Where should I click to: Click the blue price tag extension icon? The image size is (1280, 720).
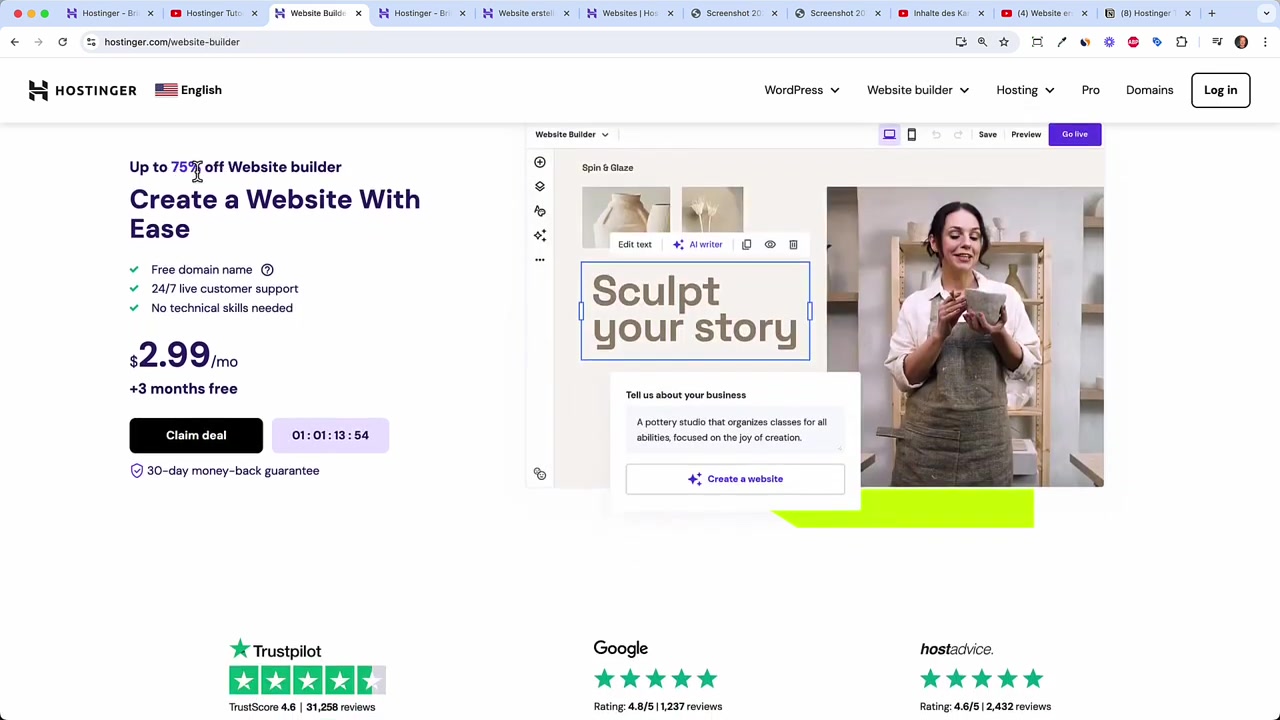tap(1157, 42)
